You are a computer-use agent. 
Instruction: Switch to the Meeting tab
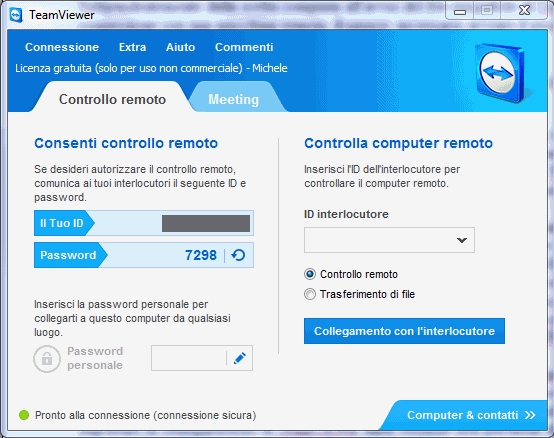(x=234, y=99)
